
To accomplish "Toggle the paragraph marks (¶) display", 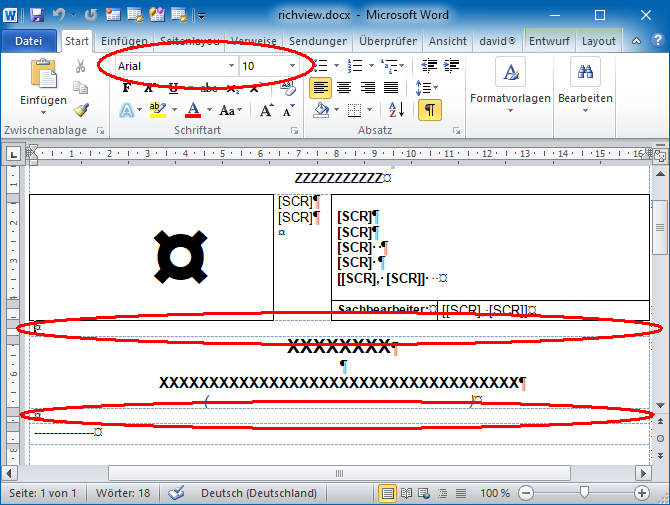I will [430, 110].
